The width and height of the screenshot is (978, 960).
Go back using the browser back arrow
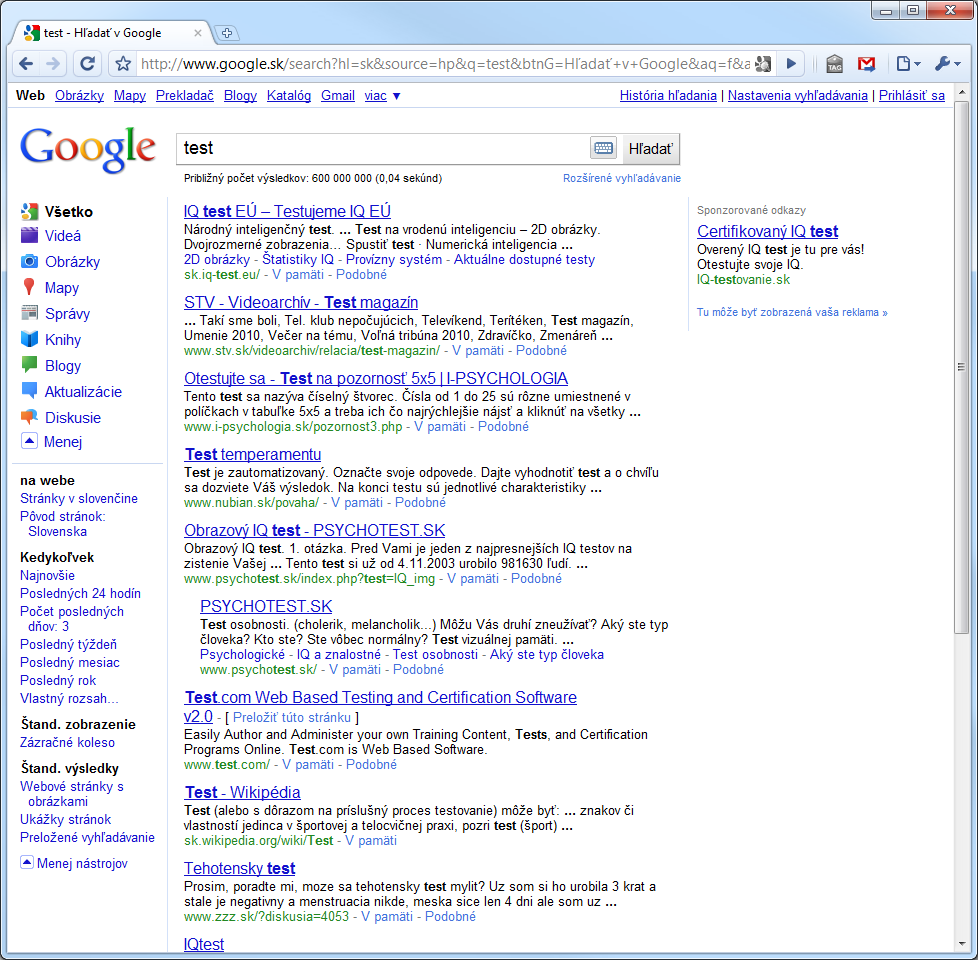tap(26, 64)
